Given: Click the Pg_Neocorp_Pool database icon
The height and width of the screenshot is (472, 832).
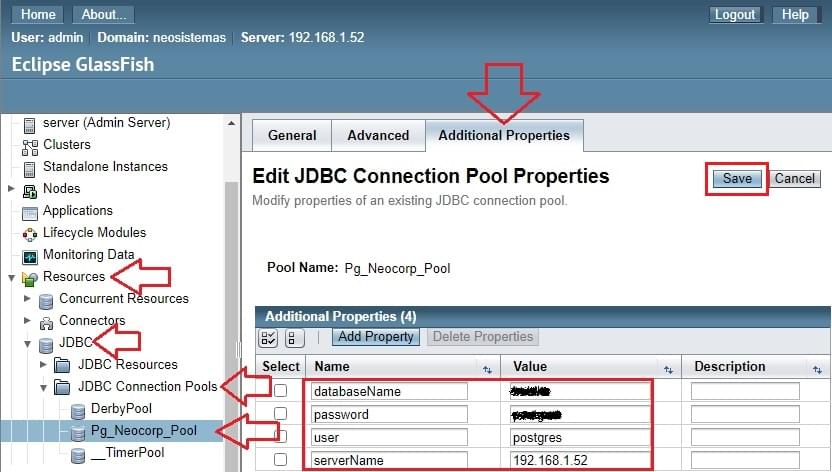Looking at the screenshot, I should [76, 432].
